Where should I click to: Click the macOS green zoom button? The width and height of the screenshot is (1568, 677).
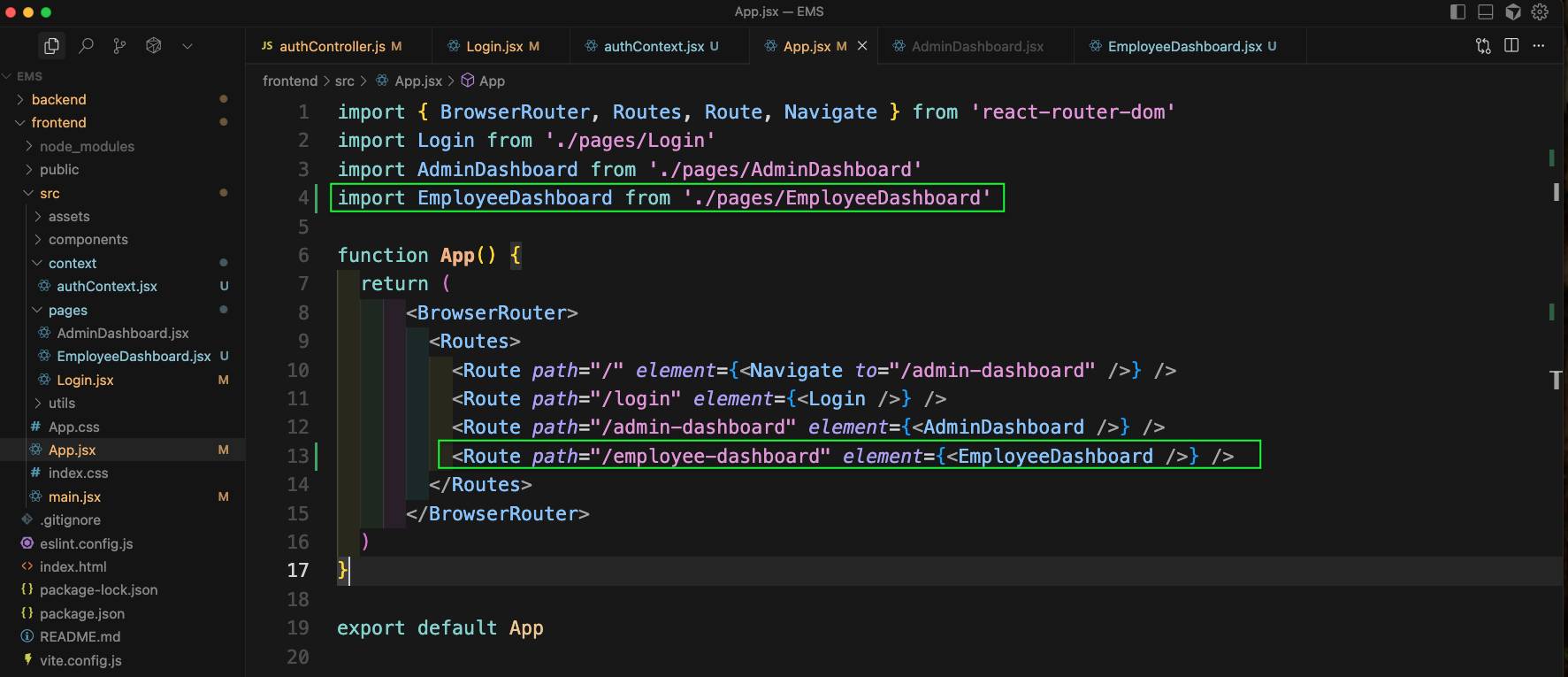46,12
